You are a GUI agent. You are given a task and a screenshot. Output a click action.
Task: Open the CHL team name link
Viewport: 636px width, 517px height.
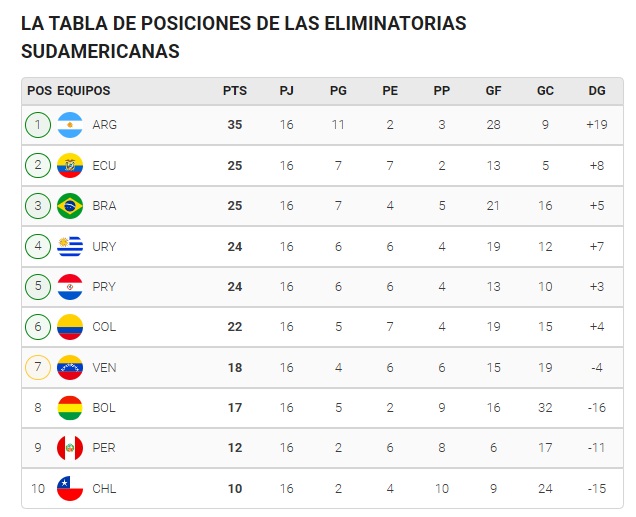[x=104, y=487]
